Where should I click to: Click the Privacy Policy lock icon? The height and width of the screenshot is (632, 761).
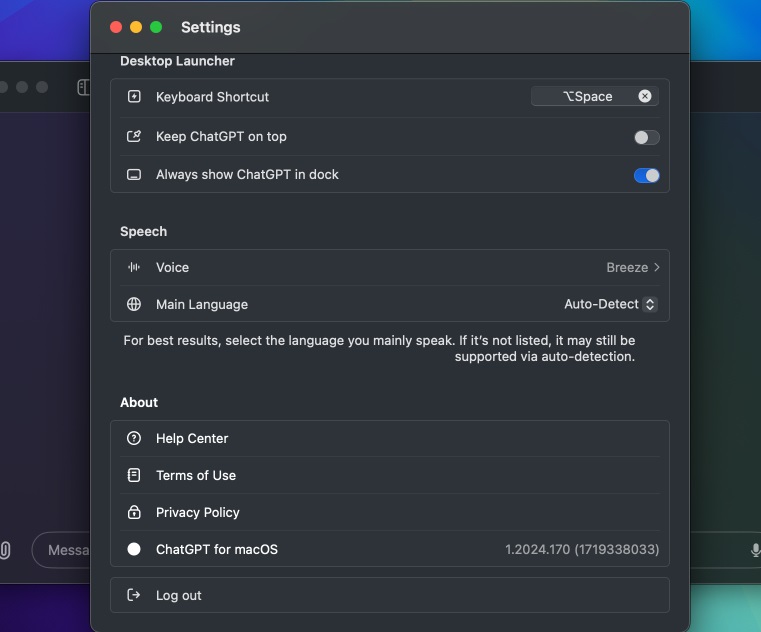[x=134, y=513]
